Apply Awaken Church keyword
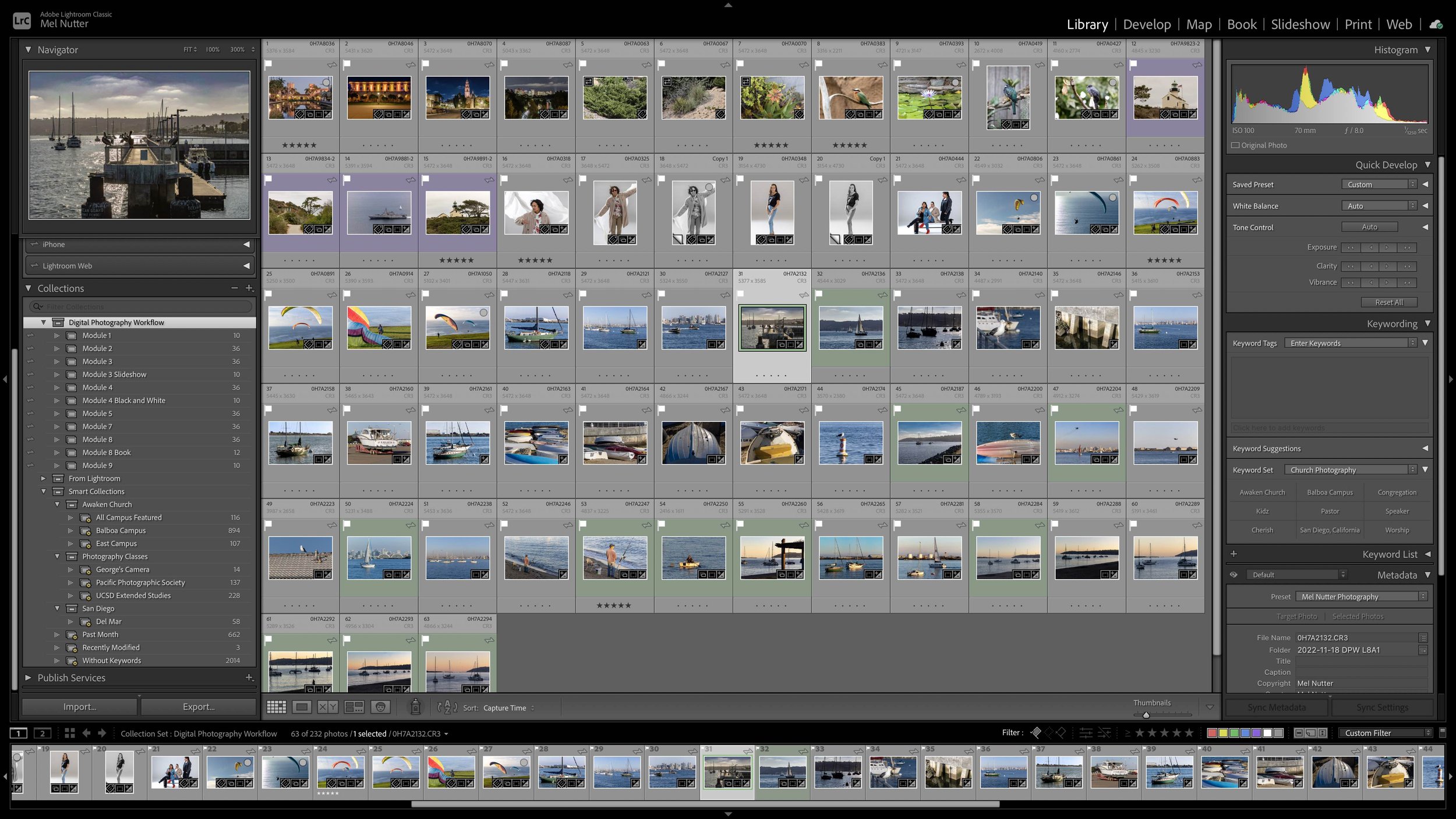Image resolution: width=1456 pixels, height=819 pixels. click(x=1262, y=492)
